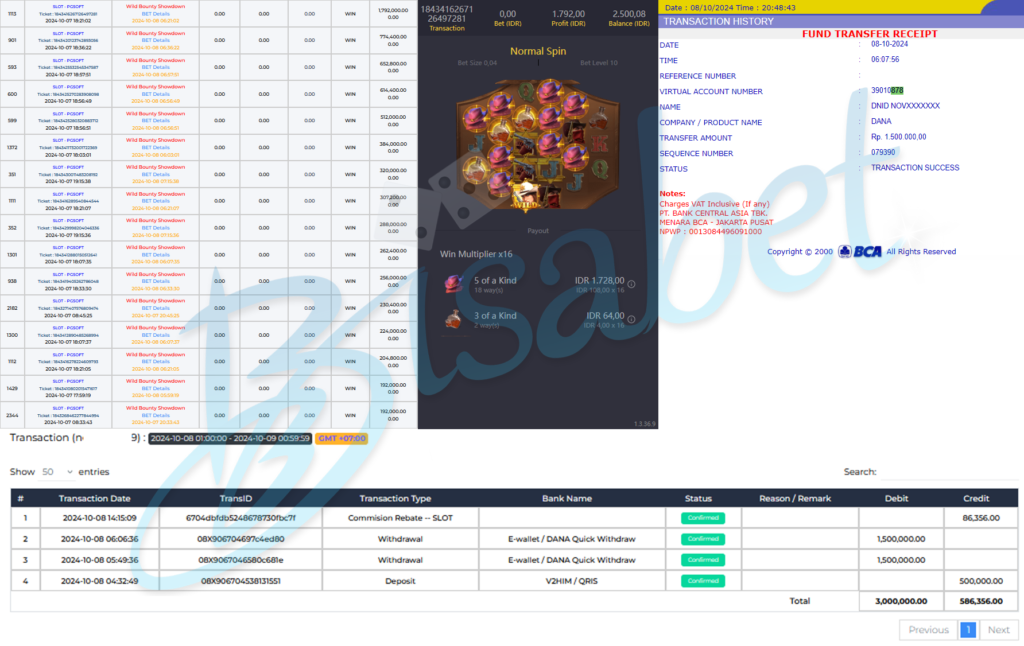
Task: Click TransID 08X906704697c4ed80
Action: 241,539
